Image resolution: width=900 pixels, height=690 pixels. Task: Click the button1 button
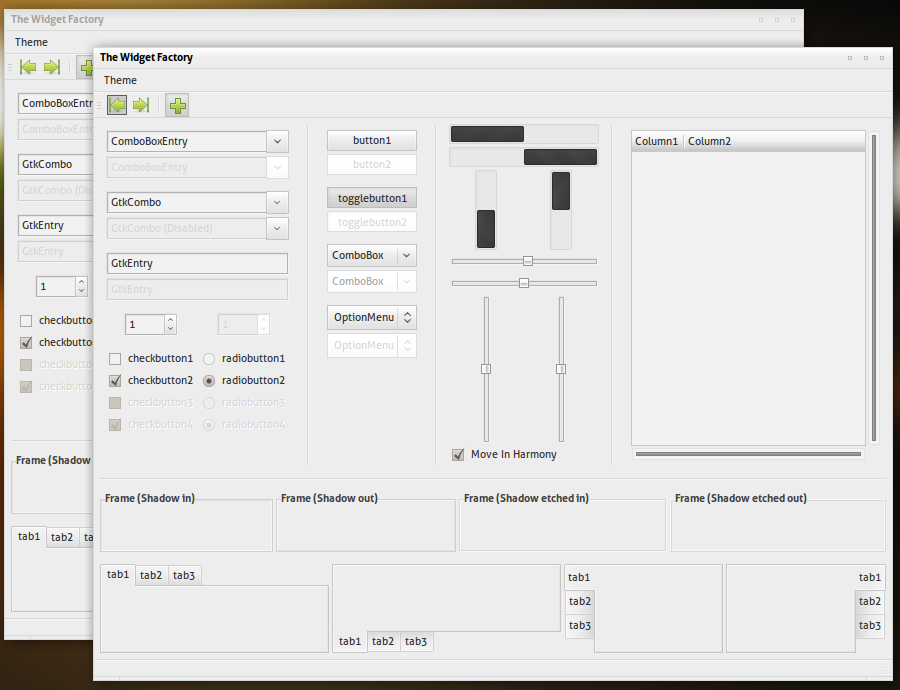tap(372, 141)
